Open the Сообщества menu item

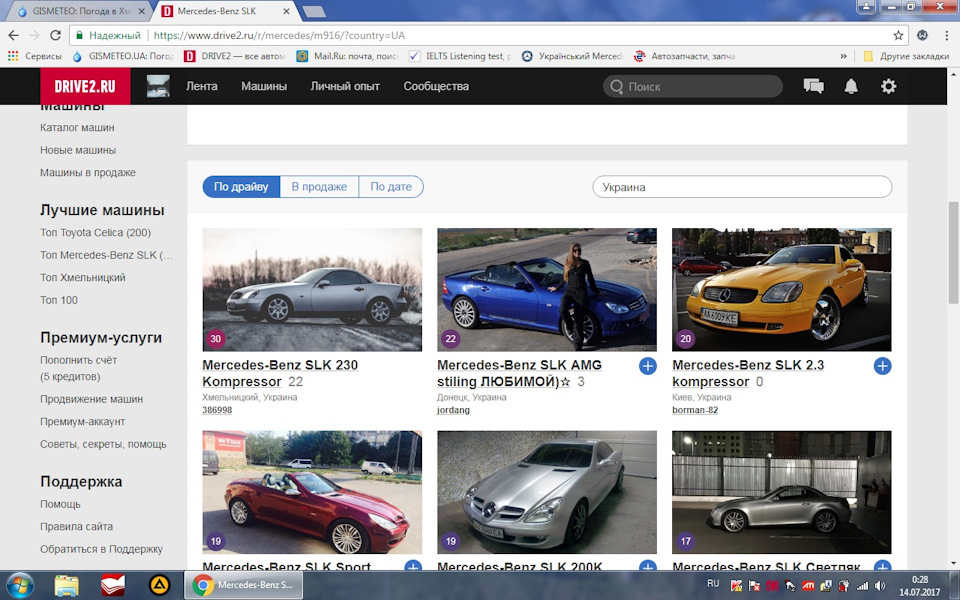point(436,86)
